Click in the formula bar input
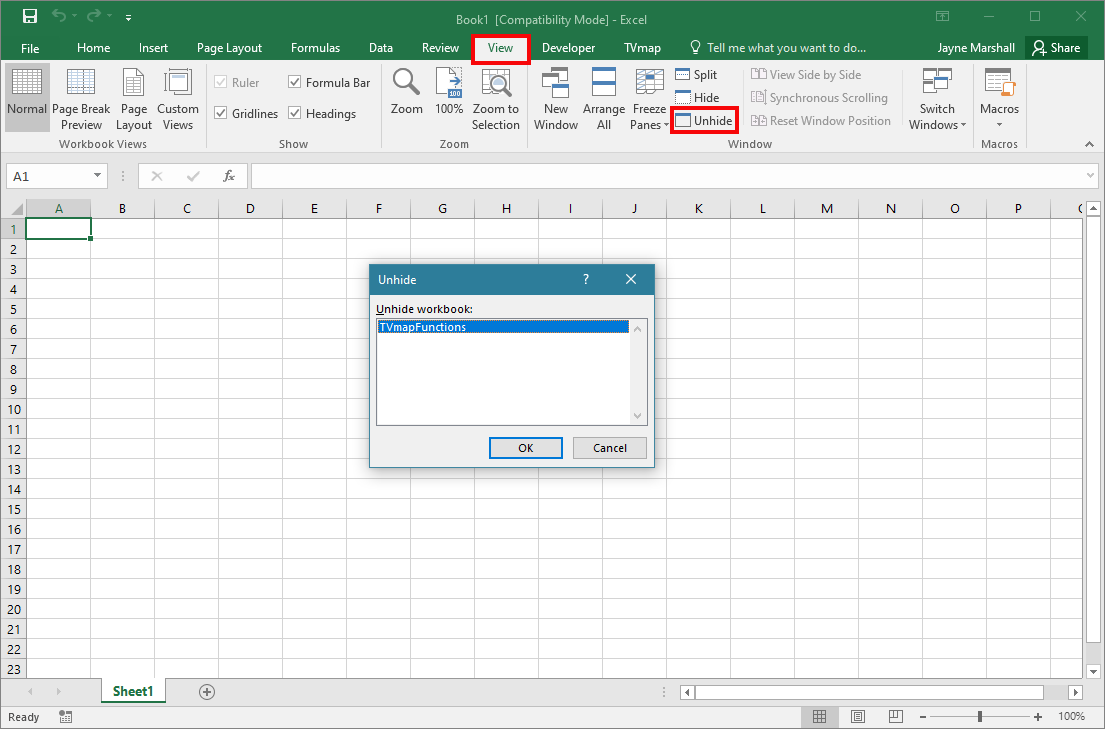1105x729 pixels. point(668,176)
